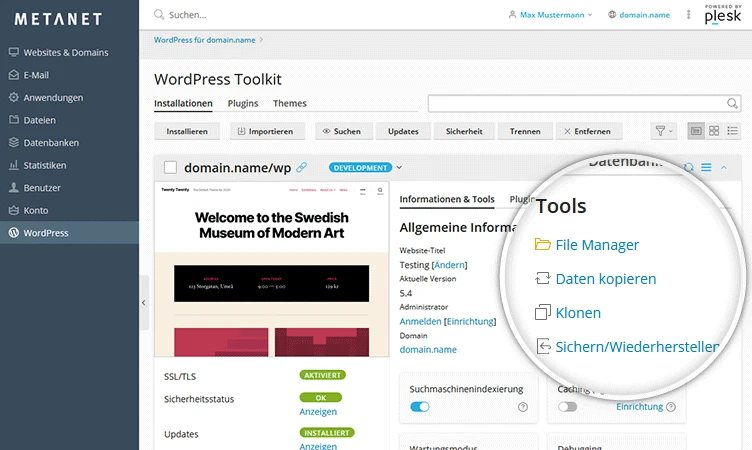Tick the domain.name/wp checkbox
Viewport: 752px width, 450px height.
point(170,167)
